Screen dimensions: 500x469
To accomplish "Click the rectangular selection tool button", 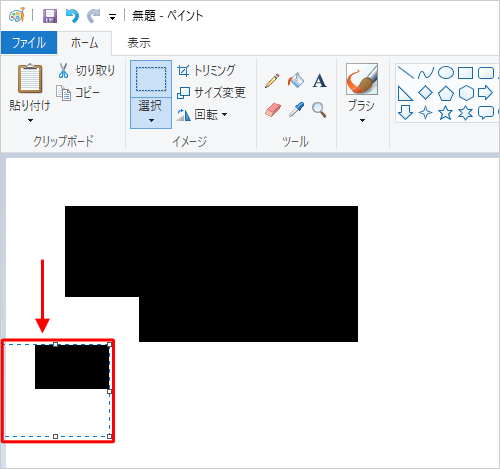I will click(151, 79).
